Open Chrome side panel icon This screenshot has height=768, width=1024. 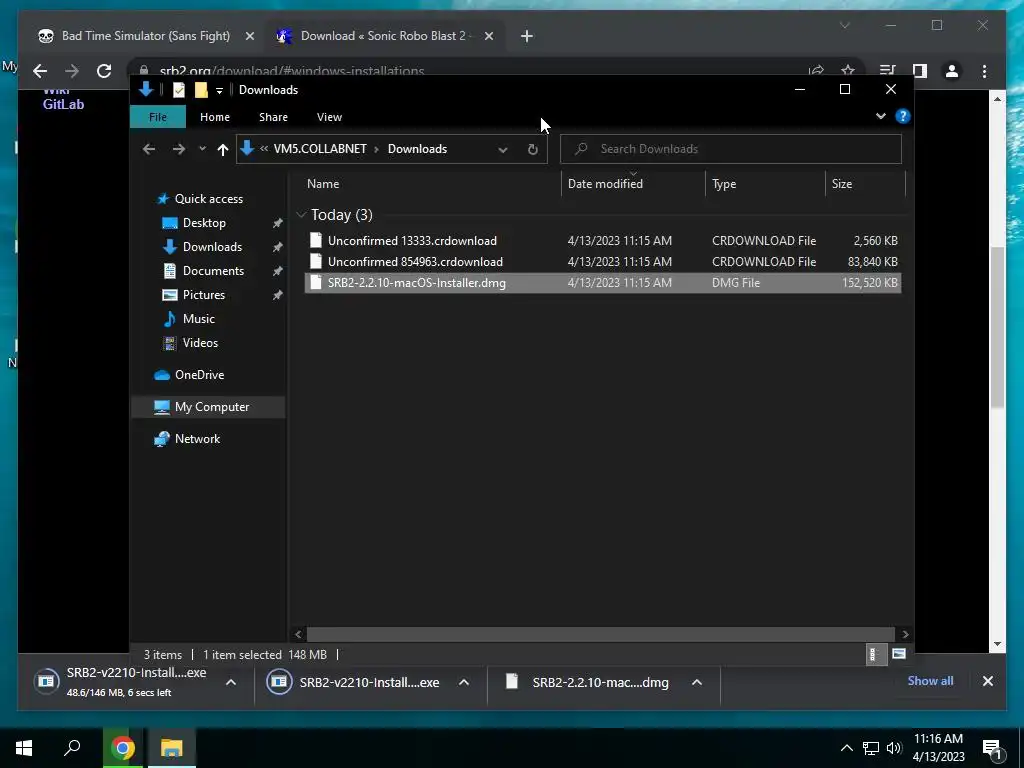click(x=920, y=71)
